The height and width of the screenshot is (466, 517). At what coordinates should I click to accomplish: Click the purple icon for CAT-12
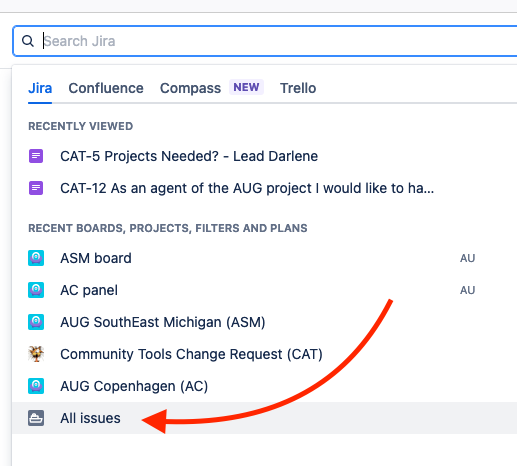pyautogui.click(x=36, y=188)
